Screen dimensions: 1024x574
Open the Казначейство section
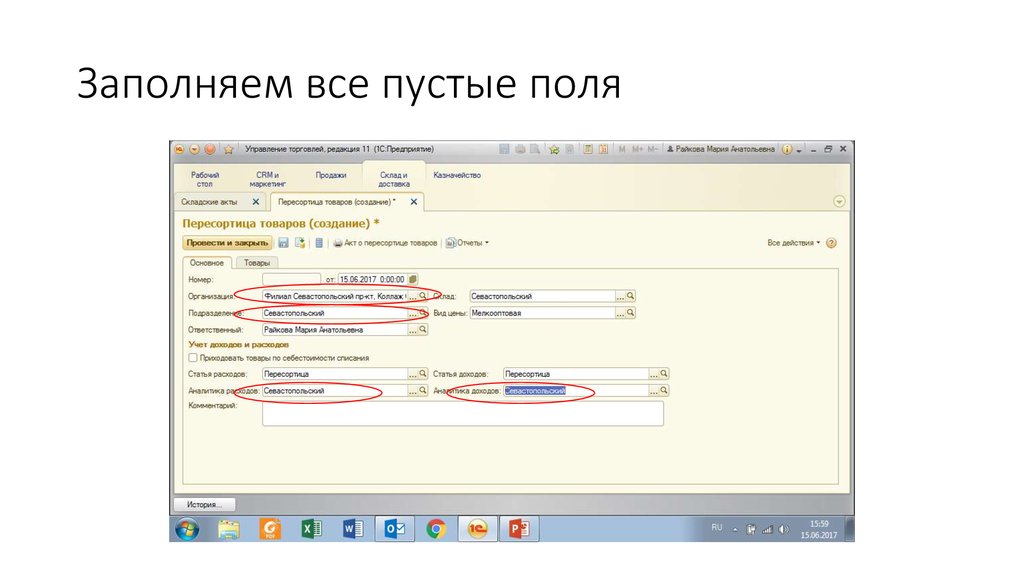[457, 175]
